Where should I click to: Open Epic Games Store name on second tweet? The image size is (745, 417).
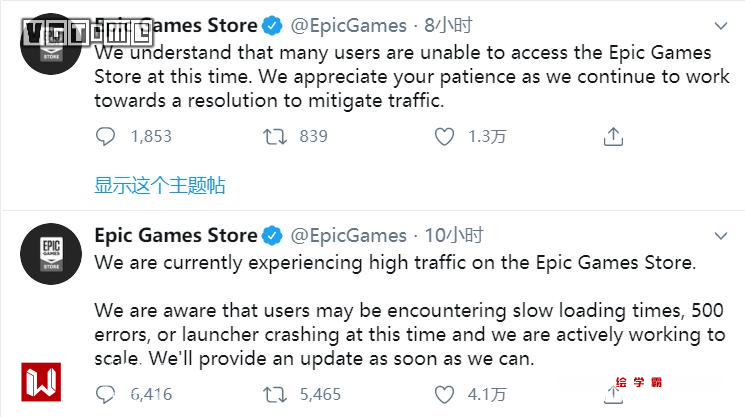(176, 236)
